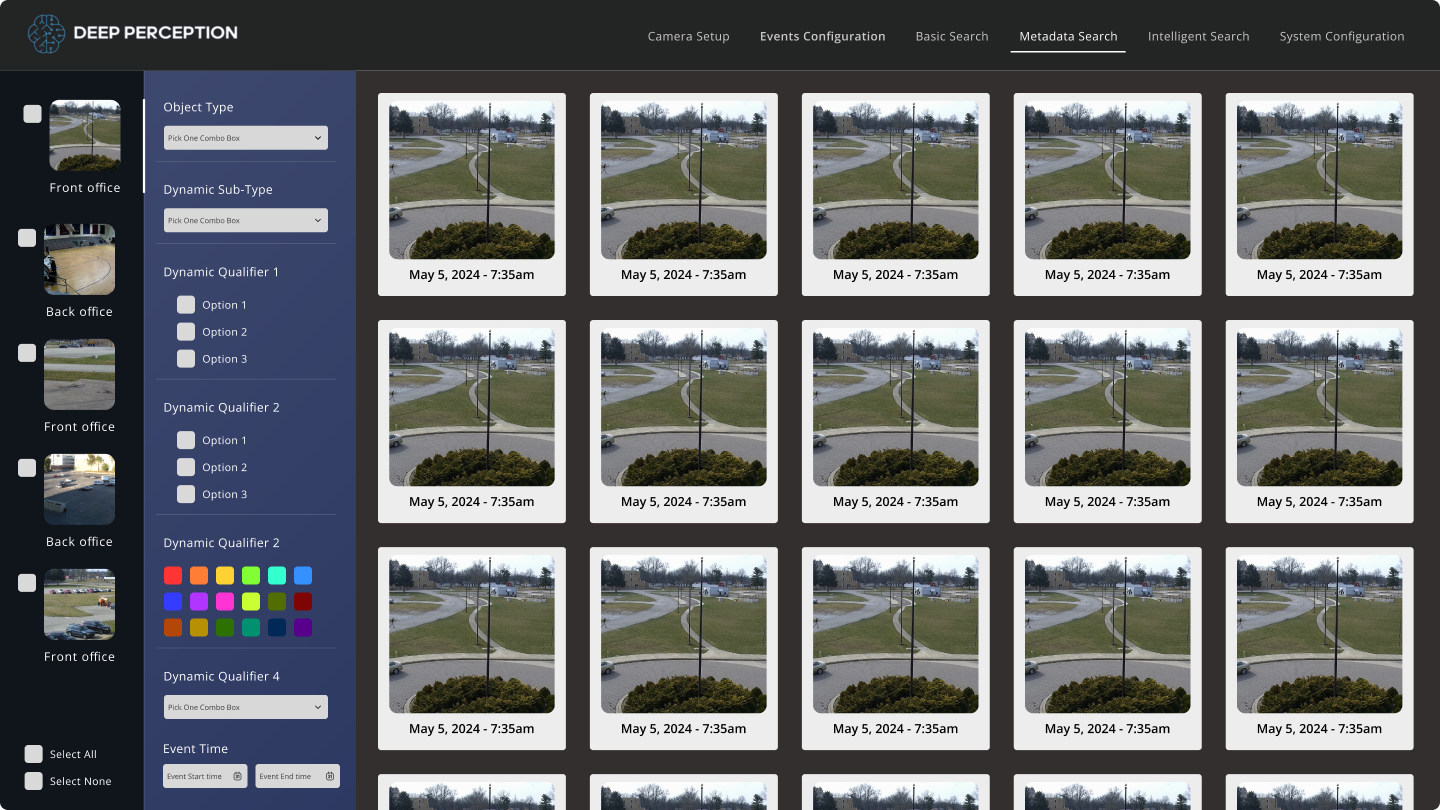Tick the Select None checkbox
Screen dimensions: 1440x810
point(34,781)
